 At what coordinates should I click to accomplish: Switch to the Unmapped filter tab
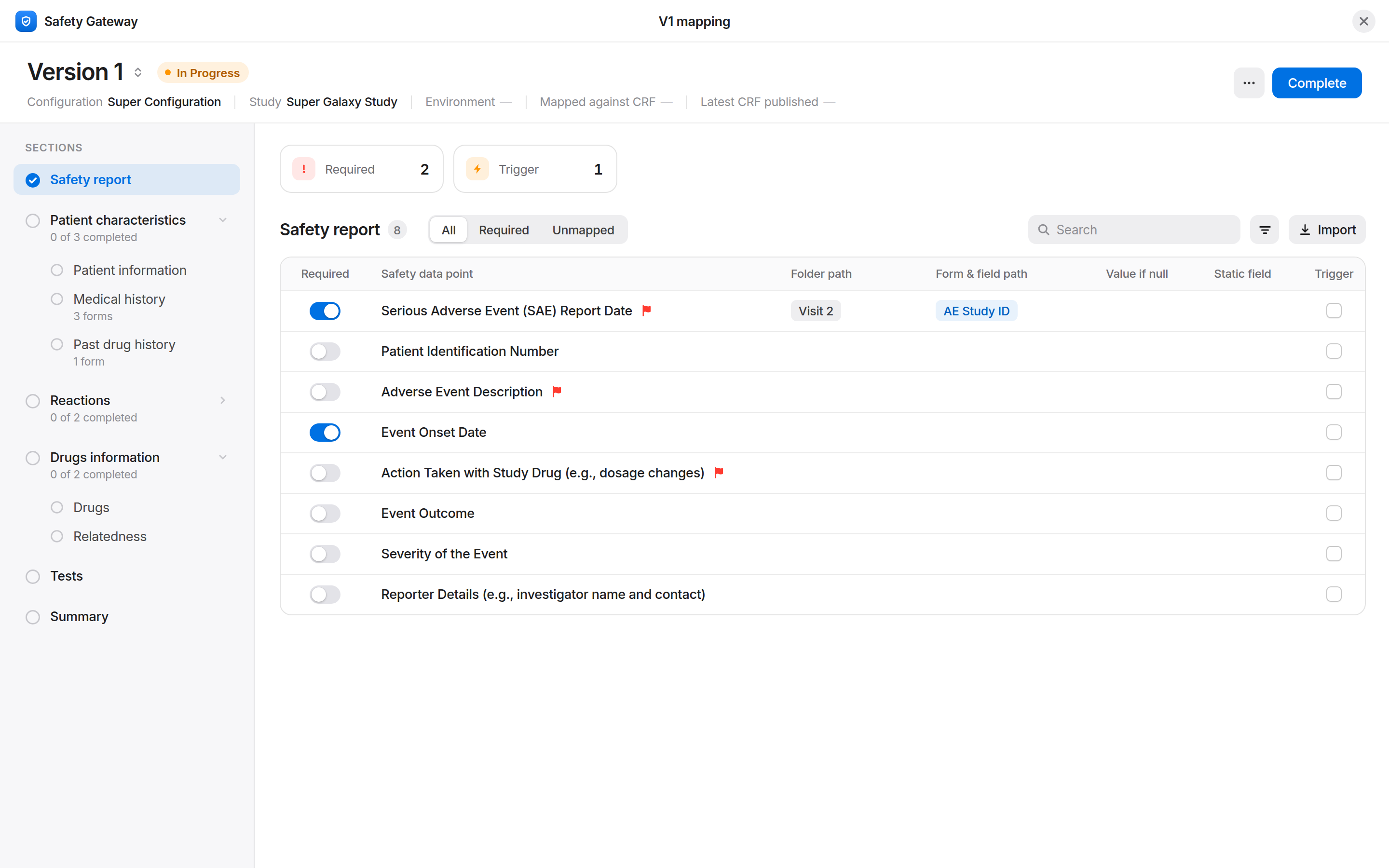click(x=583, y=230)
